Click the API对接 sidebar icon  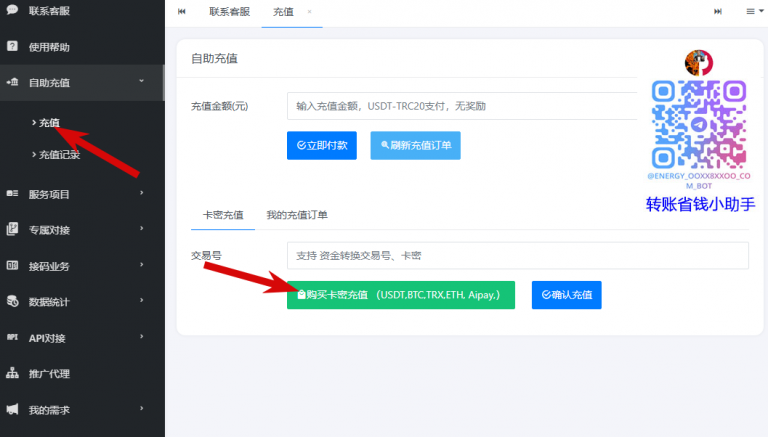12,337
